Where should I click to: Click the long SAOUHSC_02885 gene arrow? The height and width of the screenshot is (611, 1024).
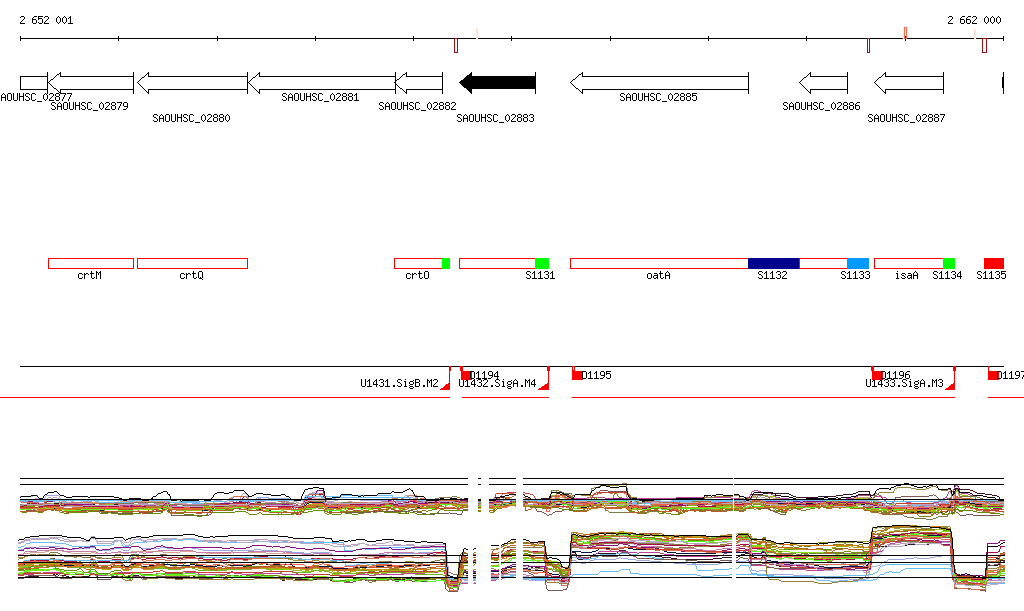tap(659, 83)
